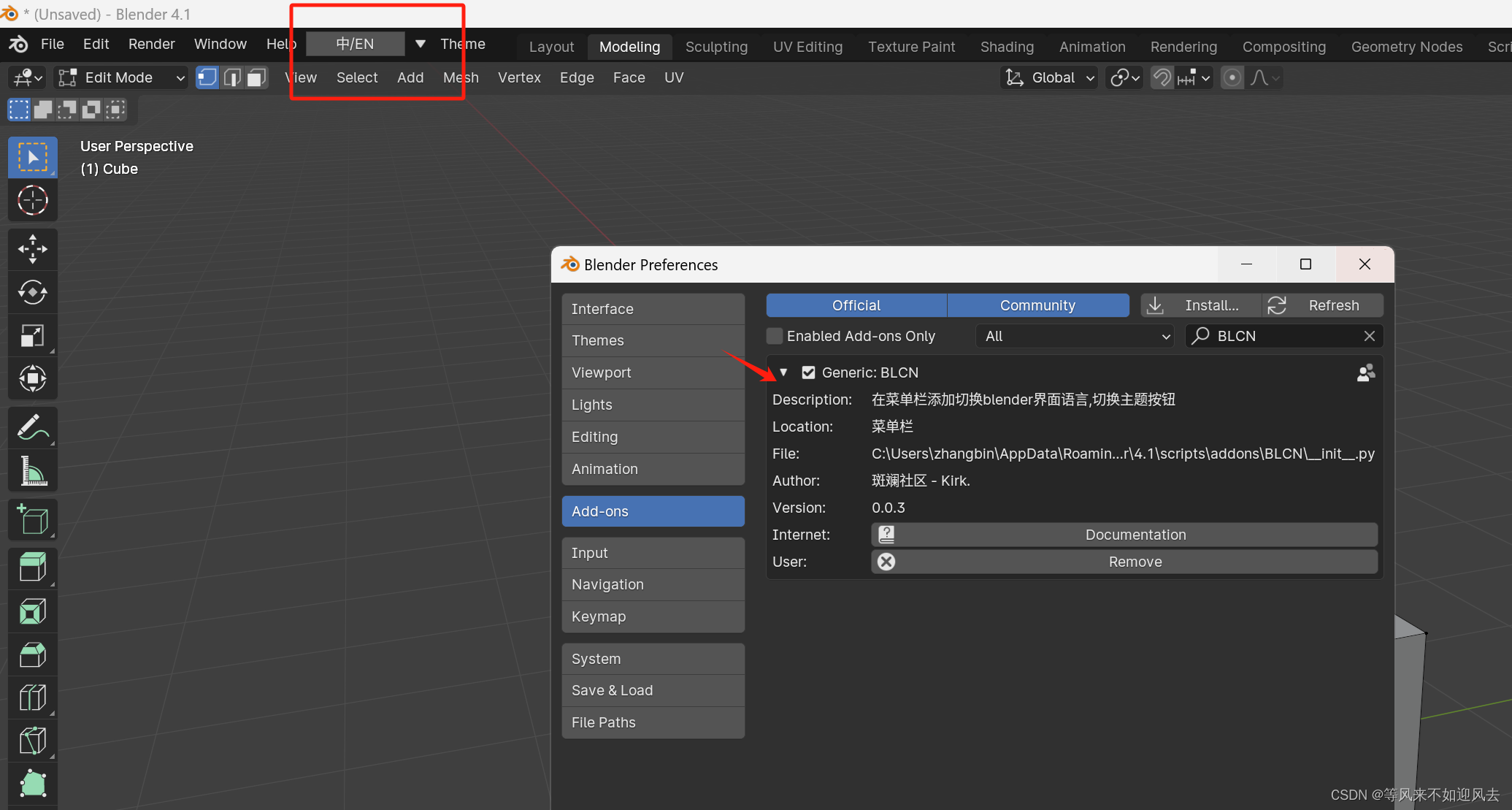1512x810 pixels.
Task: Open the Global transform orientation dropdown
Action: pyautogui.click(x=1049, y=77)
